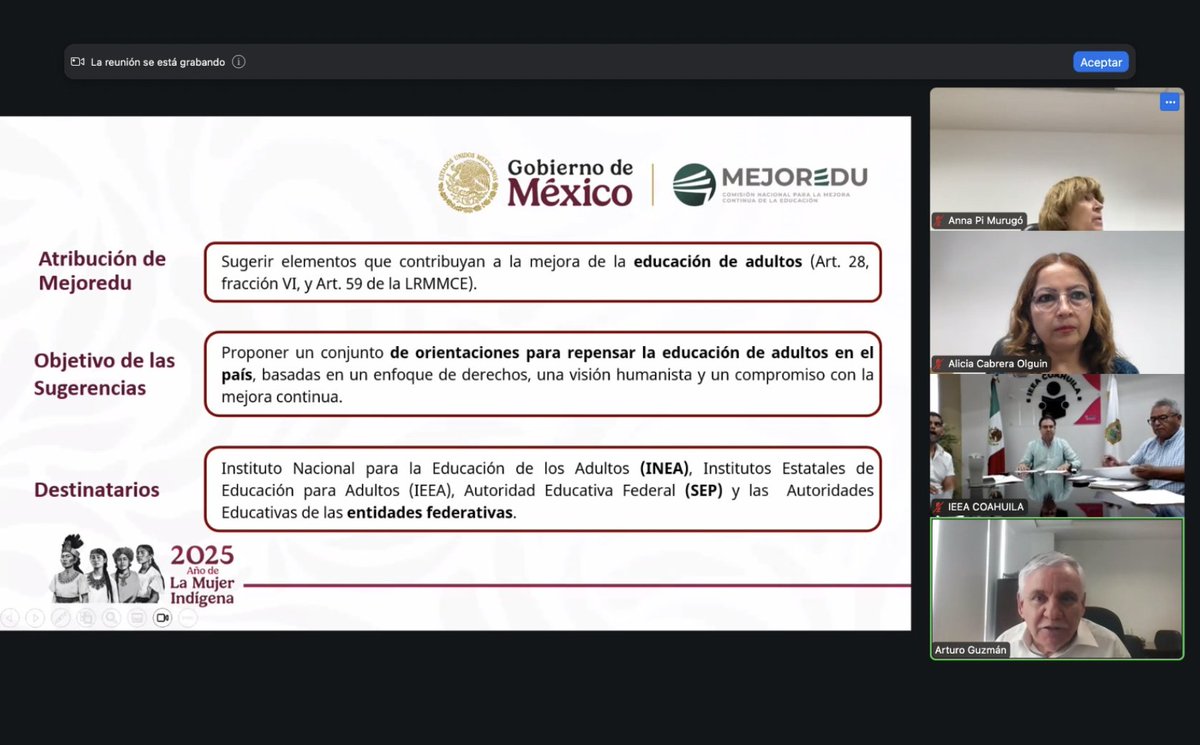Screen dimensions: 1200x745
Task: Click the muted mic icon beside Alicia Cabrera Olguin
Action: [x=939, y=364]
